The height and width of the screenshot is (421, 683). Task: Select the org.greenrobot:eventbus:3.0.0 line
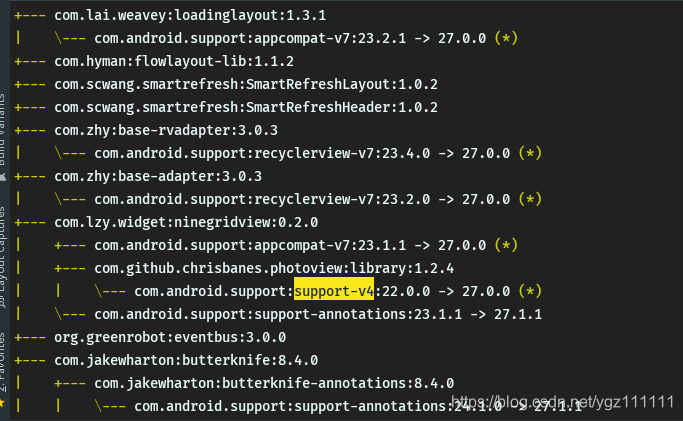[170, 337]
